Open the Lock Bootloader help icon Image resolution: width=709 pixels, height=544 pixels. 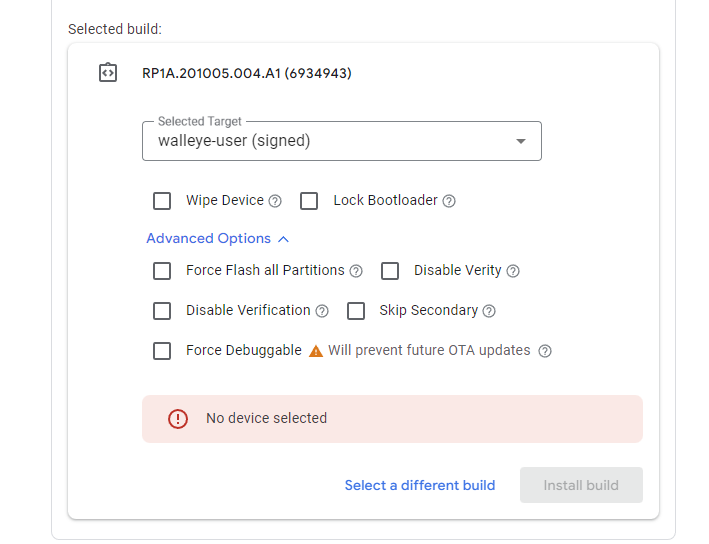point(449,201)
